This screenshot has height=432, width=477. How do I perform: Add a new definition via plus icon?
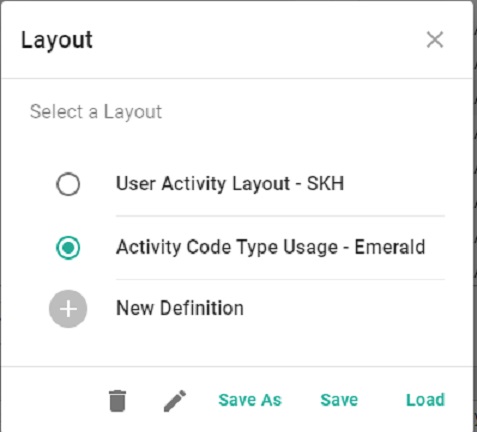[68, 309]
